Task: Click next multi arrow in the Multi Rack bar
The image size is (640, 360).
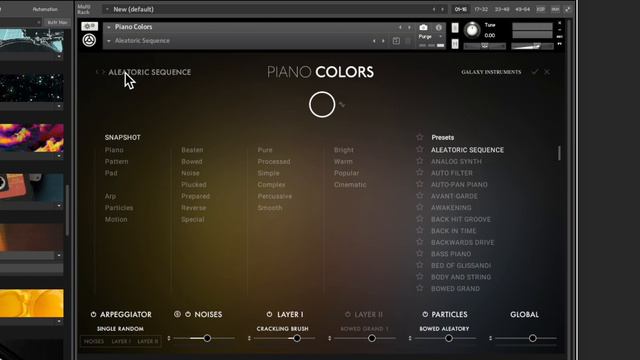Action: coord(442,9)
